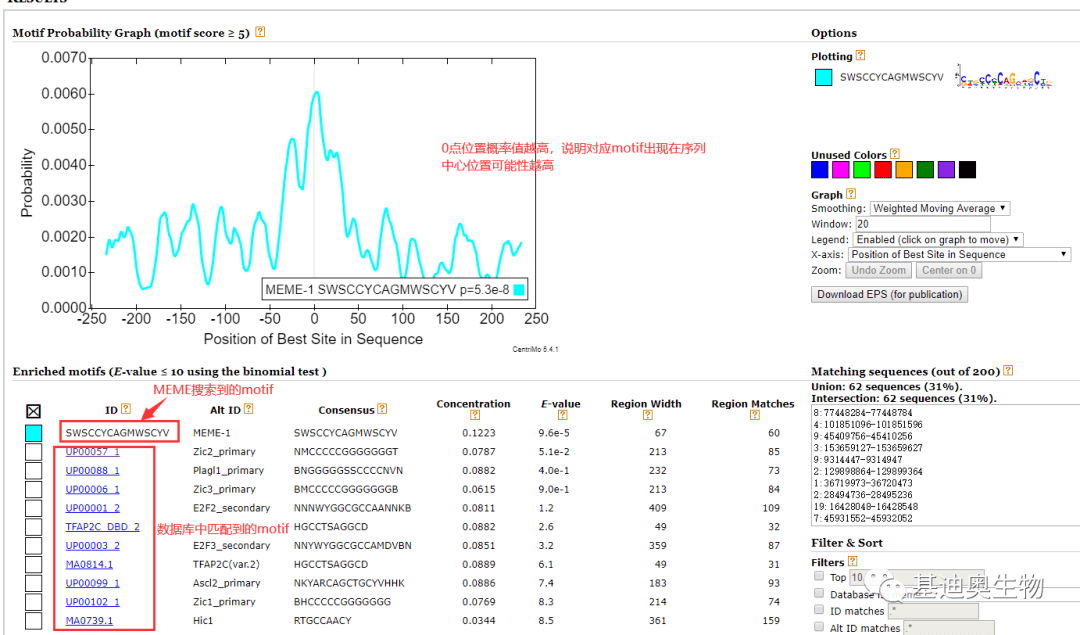The image size is (1080, 635).
Task: Check the E2F2_secondary row checkbox
Action: point(33,508)
